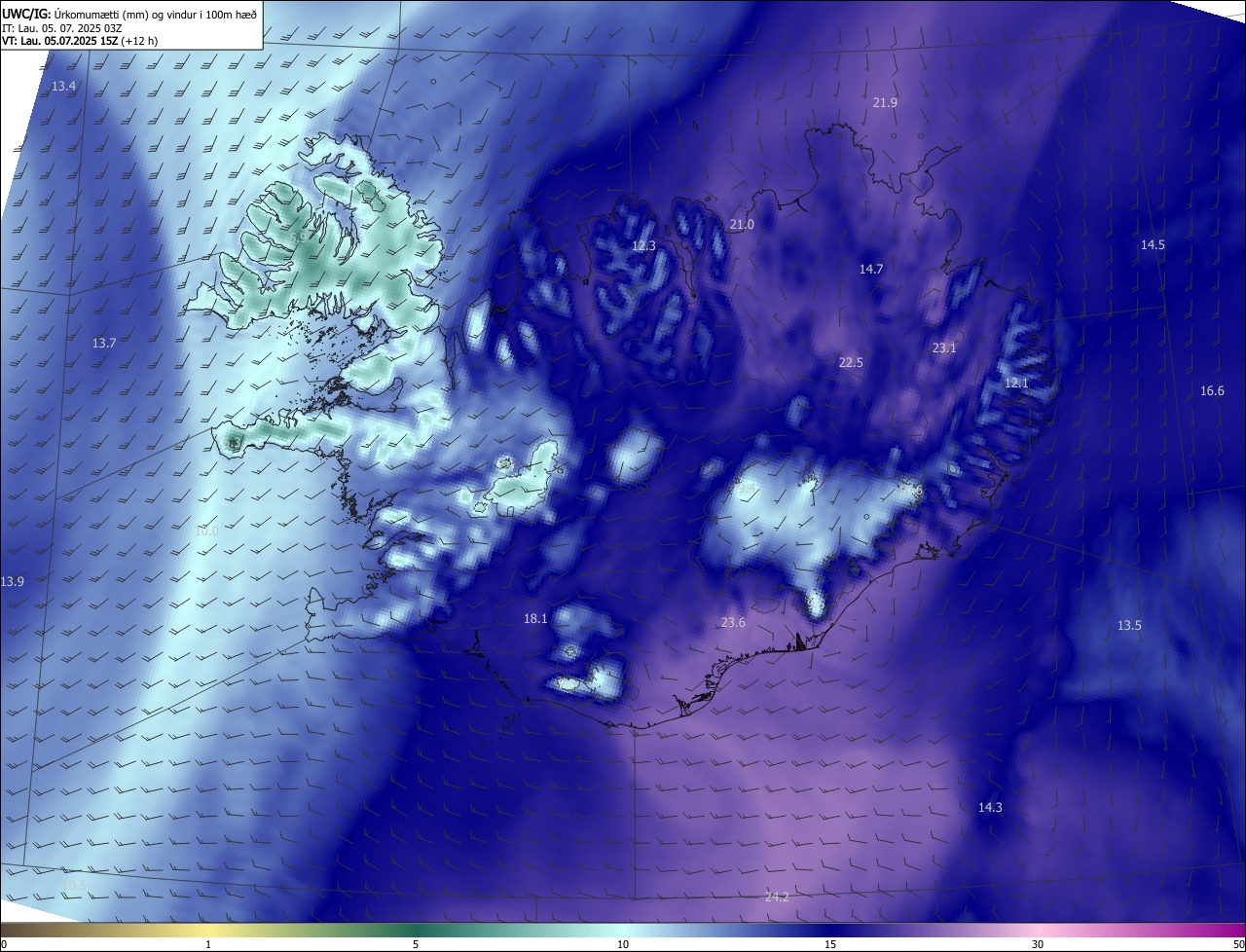Click the colorbar tick label 30
1246x952 pixels.
coord(1038,945)
